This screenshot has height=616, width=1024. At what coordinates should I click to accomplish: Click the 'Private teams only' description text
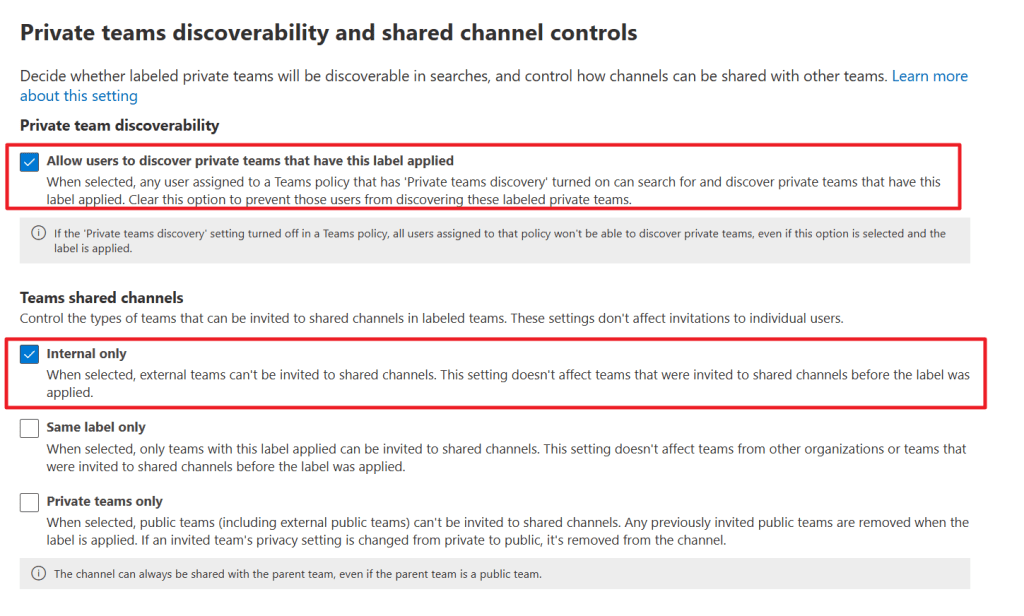click(507, 531)
